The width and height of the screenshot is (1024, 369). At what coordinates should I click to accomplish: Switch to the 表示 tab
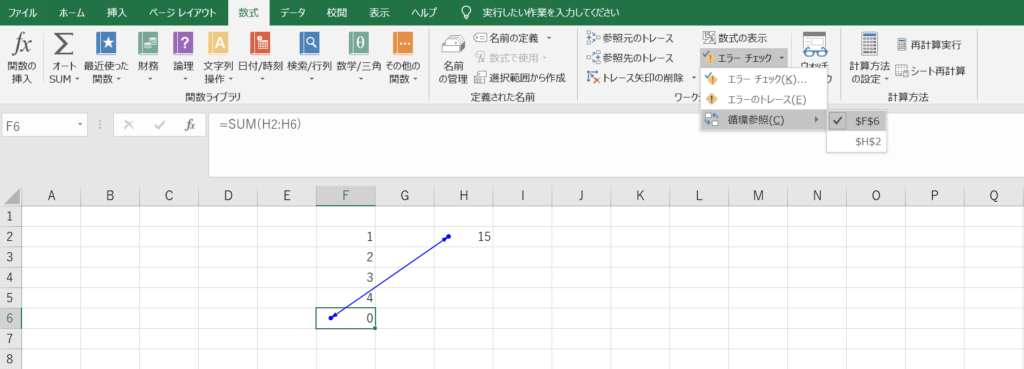point(379,12)
